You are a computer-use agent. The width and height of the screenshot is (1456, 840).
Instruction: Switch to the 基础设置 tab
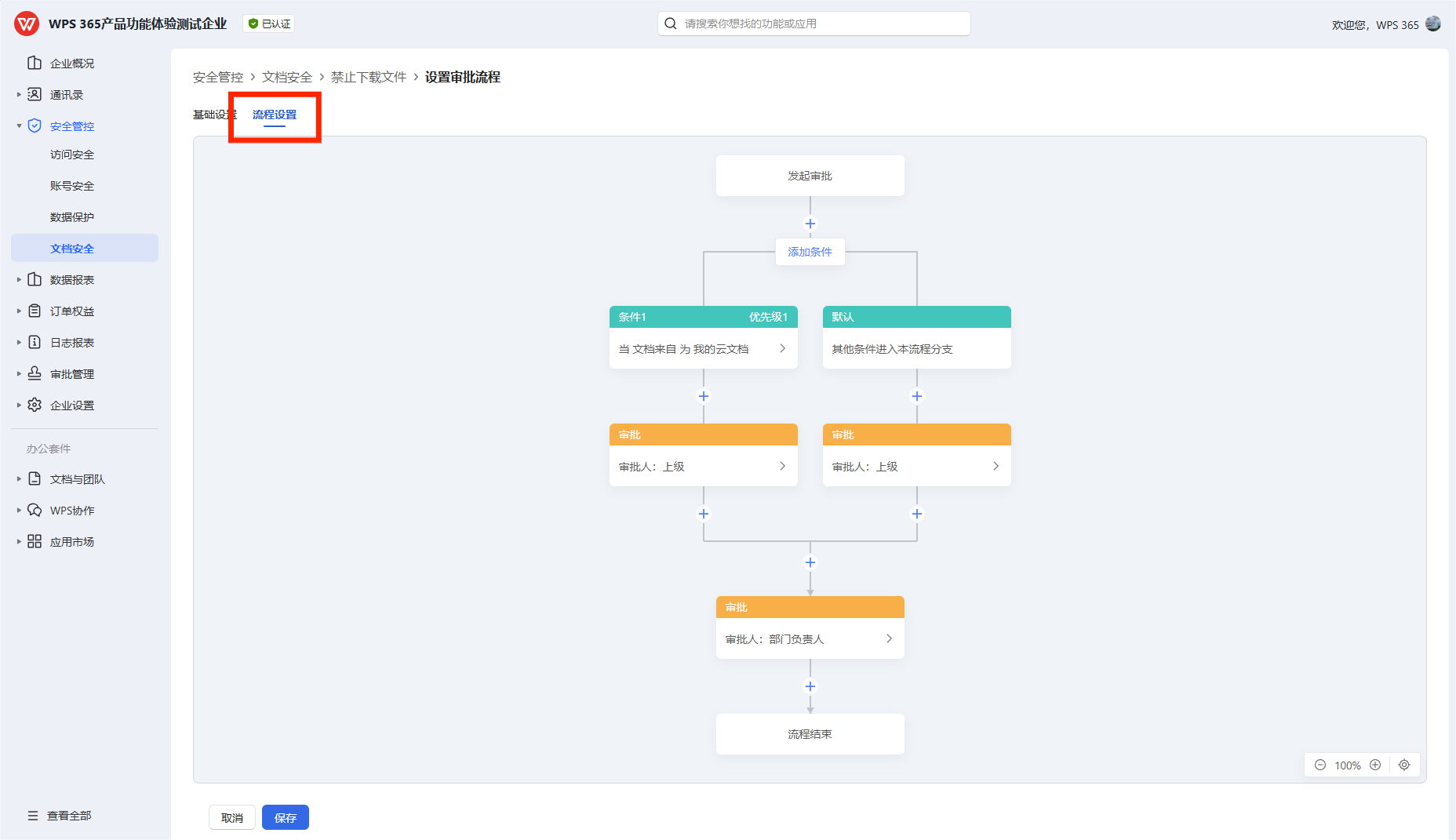(x=210, y=115)
